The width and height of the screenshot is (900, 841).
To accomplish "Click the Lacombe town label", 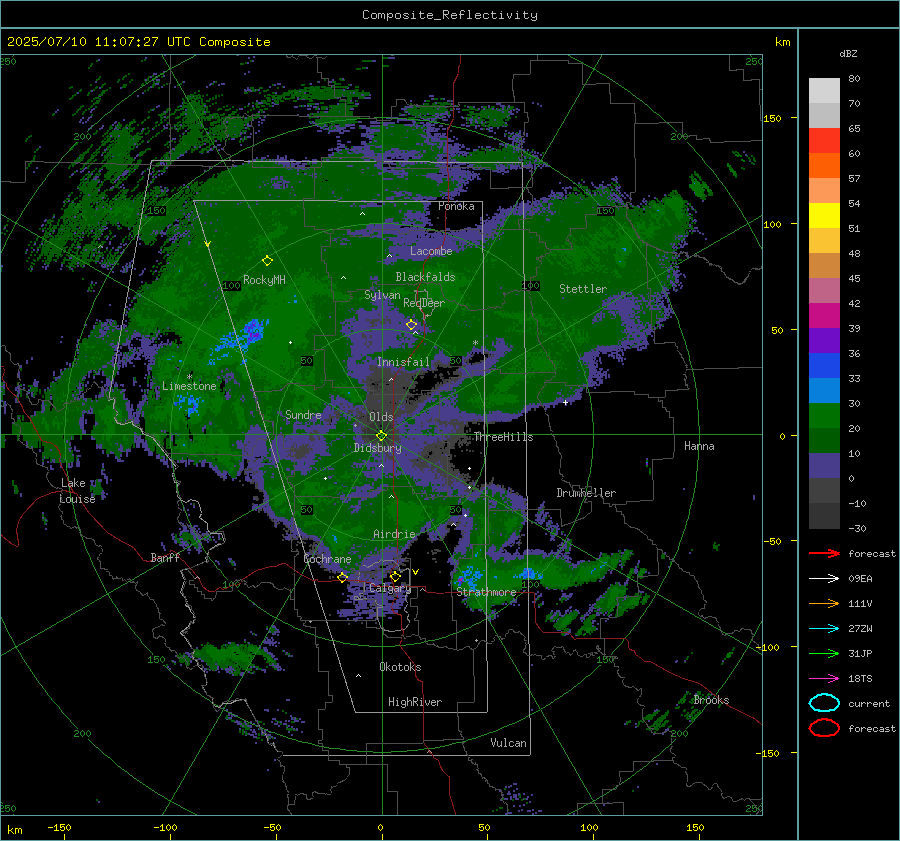I will click(431, 251).
